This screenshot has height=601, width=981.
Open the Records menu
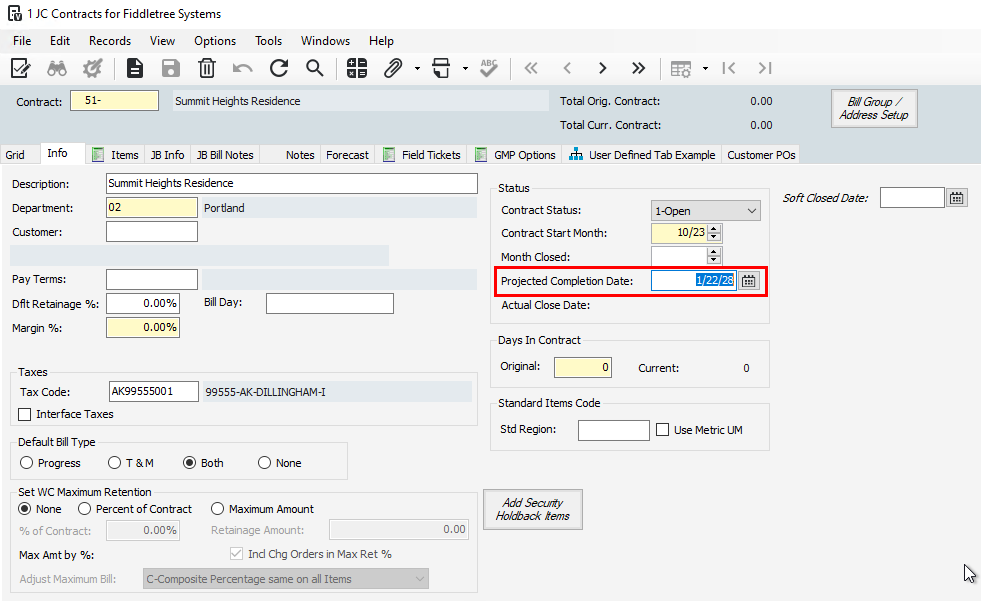tap(110, 41)
